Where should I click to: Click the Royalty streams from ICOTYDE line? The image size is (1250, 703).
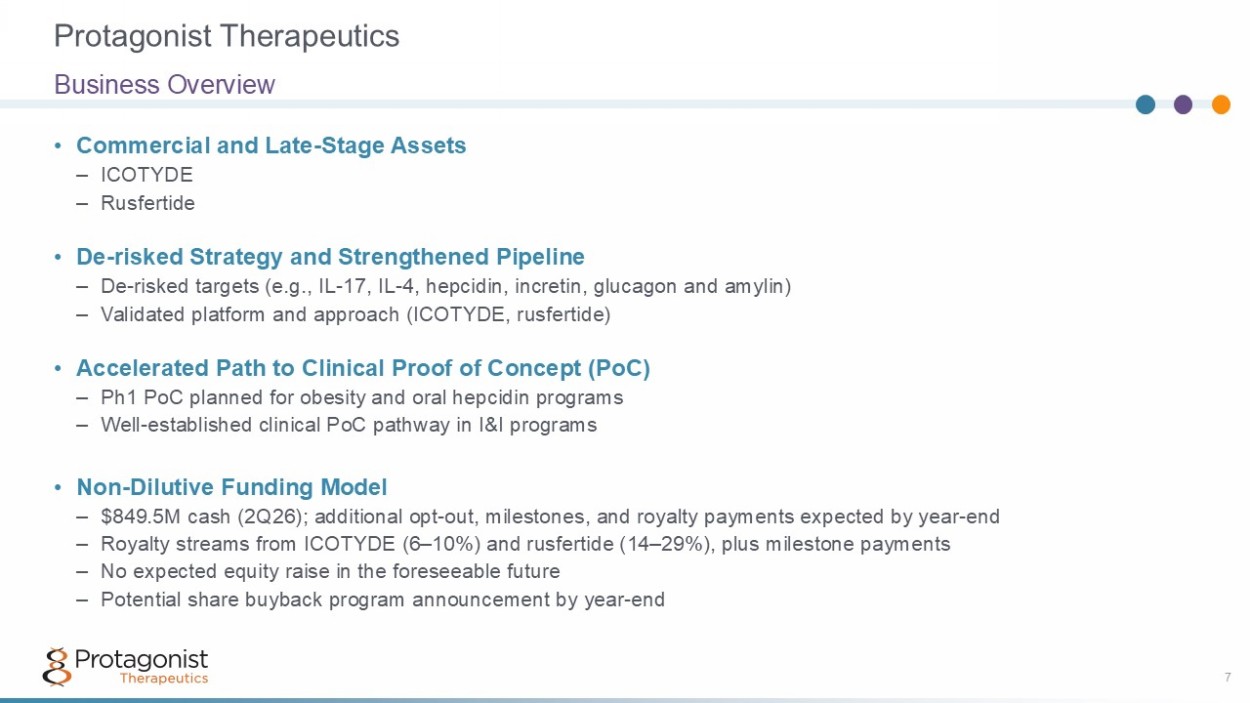(526, 544)
